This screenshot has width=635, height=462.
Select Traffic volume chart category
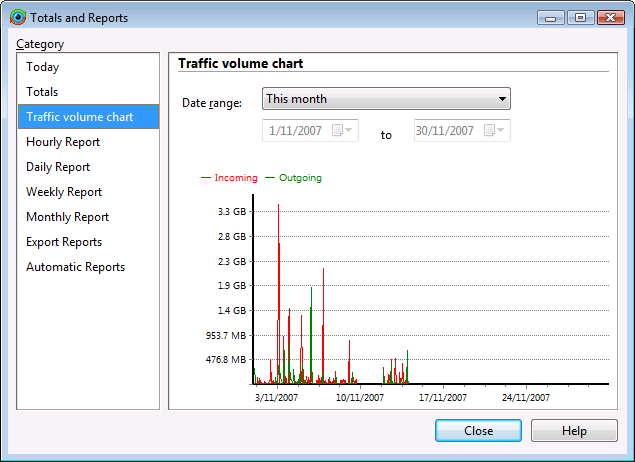pos(88,117)
